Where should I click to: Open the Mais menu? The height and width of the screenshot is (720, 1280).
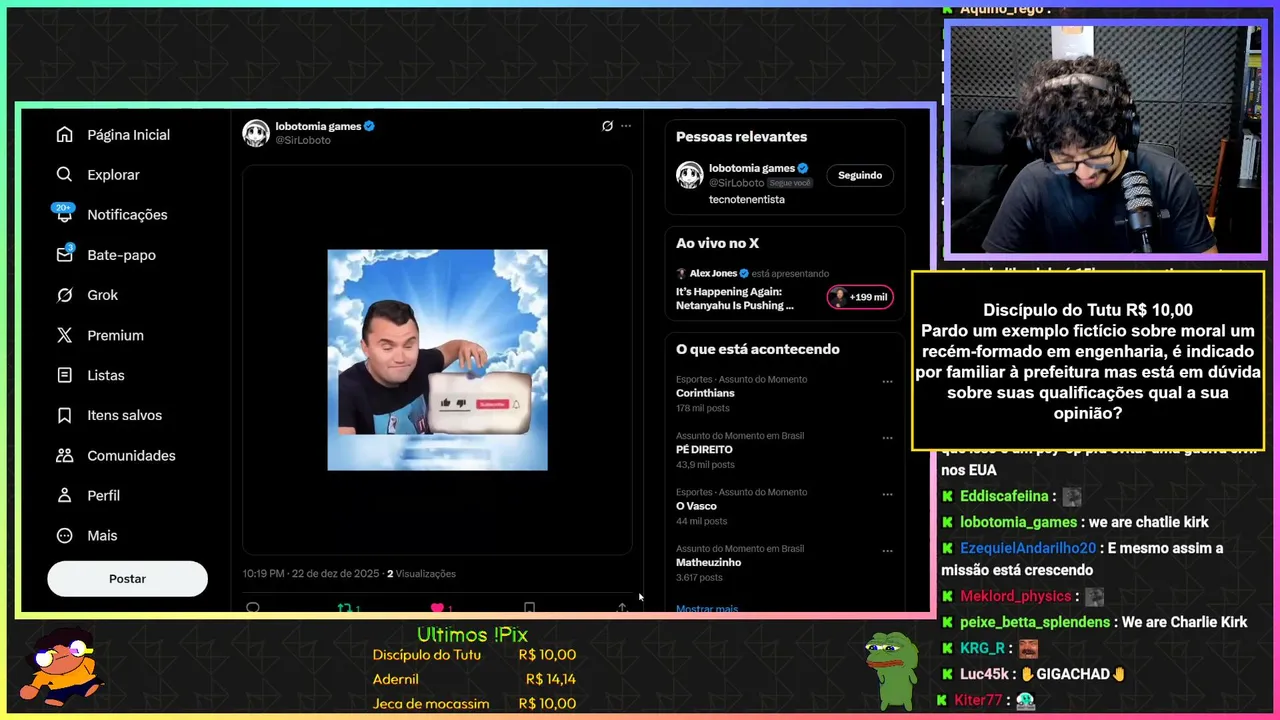pyautogui.click(x=87, y=535)
